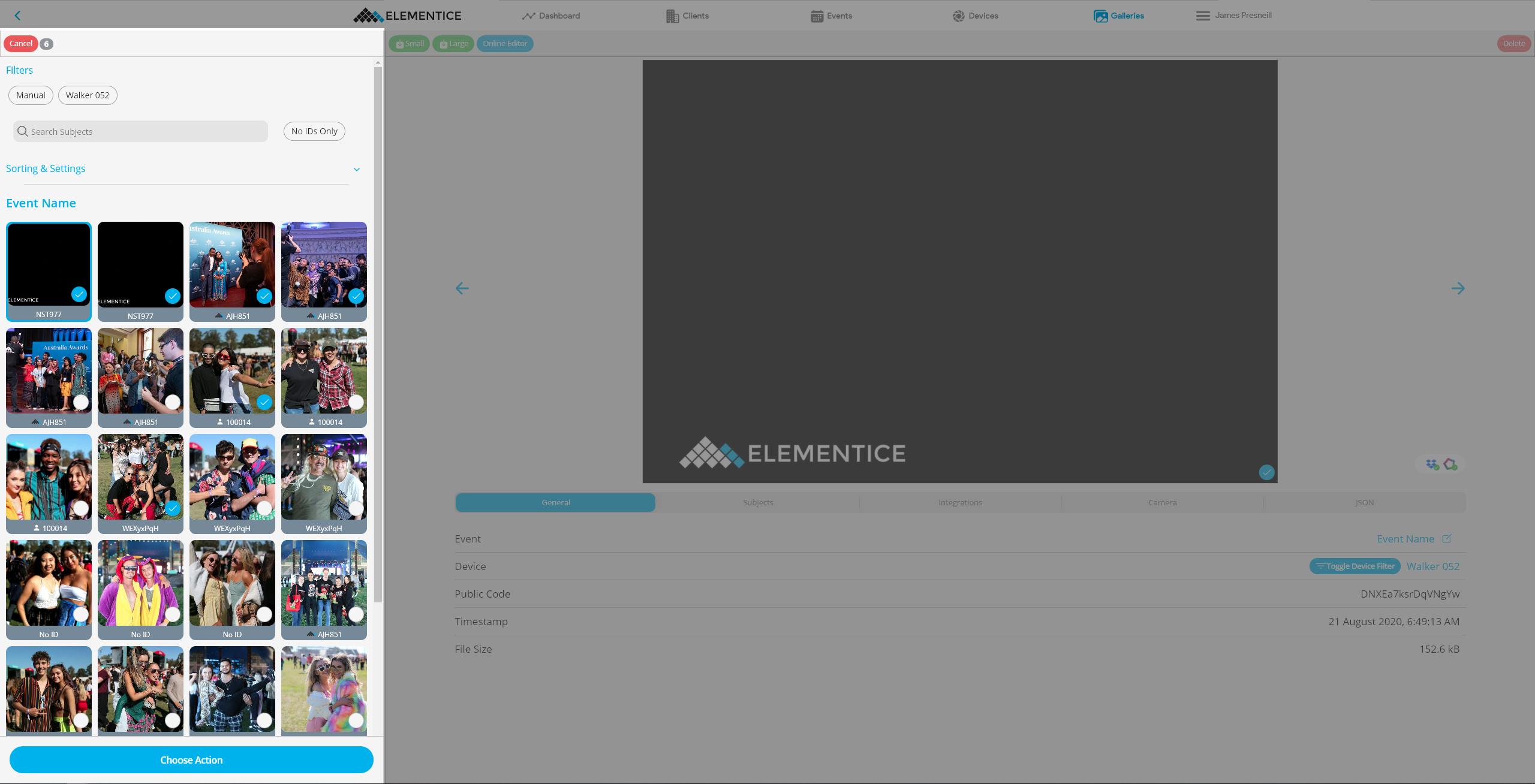Switch to the General tab
Screen dimensions: 1535x784
click(x=556, y=503)
